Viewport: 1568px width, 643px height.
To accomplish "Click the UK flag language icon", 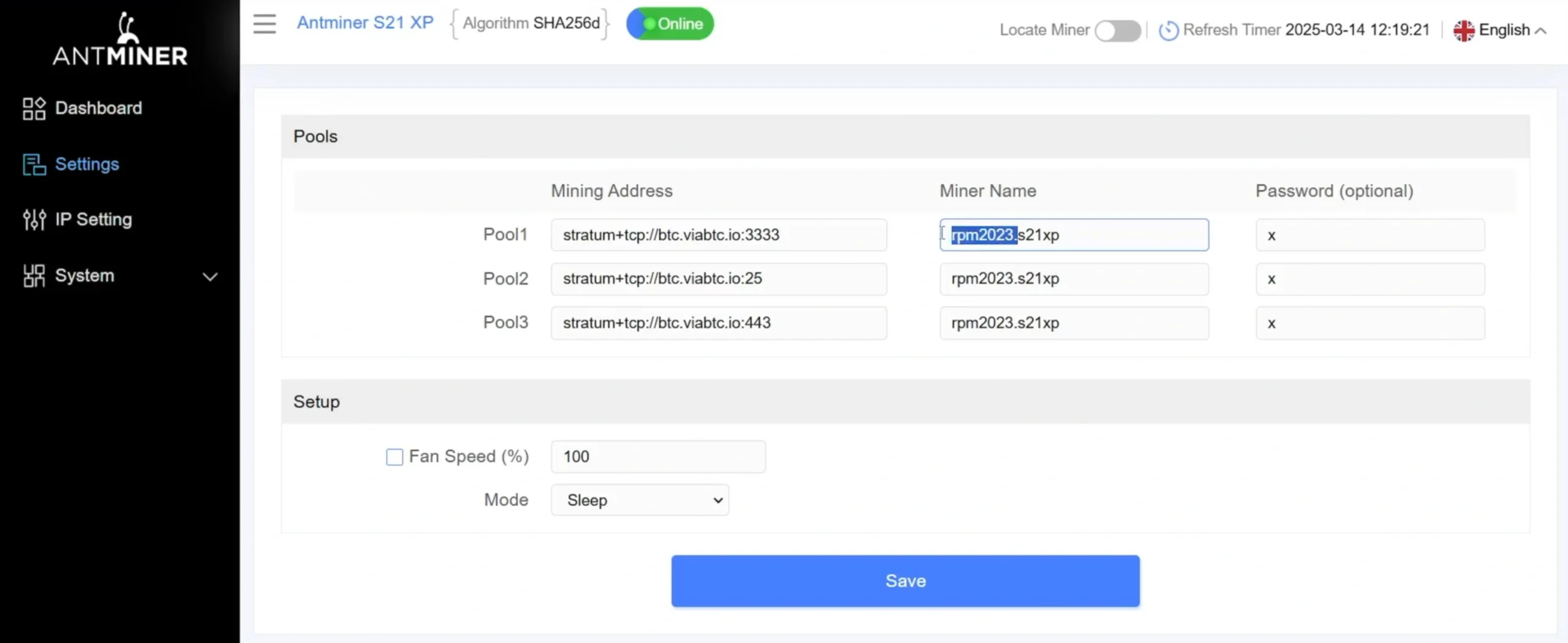I will [1464, 30].
